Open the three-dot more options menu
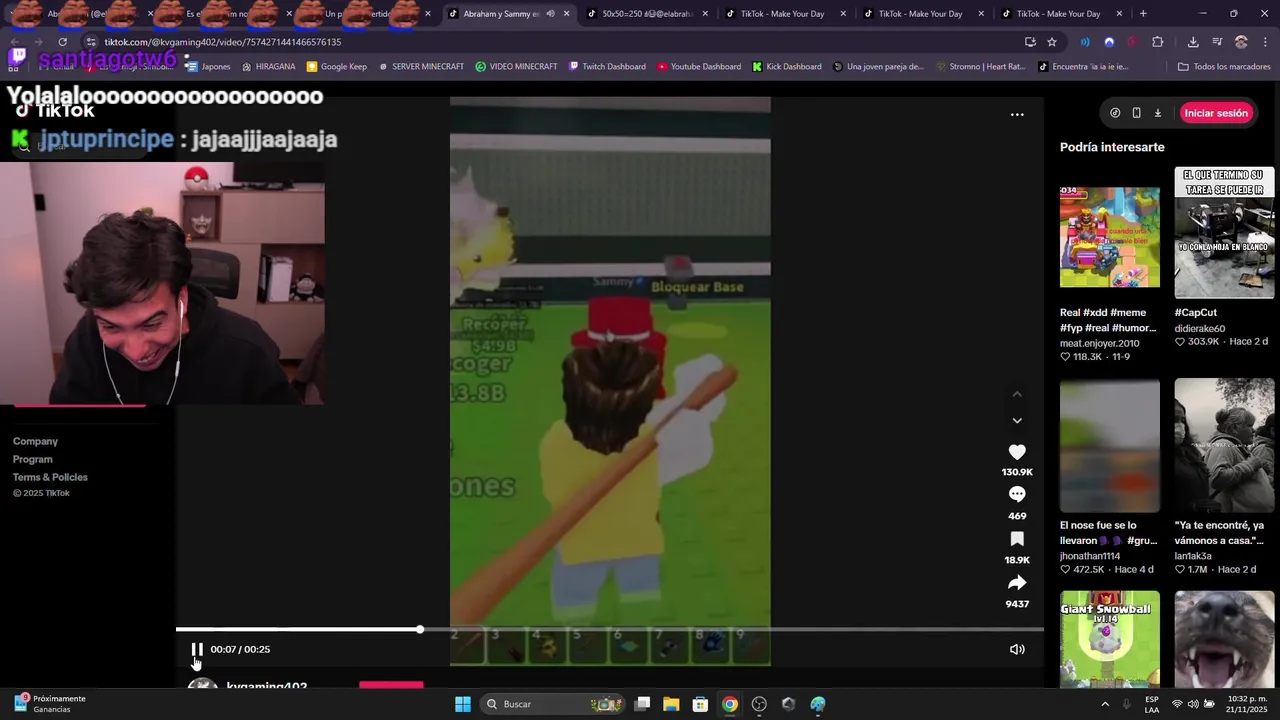 [x=1017, y=114]
